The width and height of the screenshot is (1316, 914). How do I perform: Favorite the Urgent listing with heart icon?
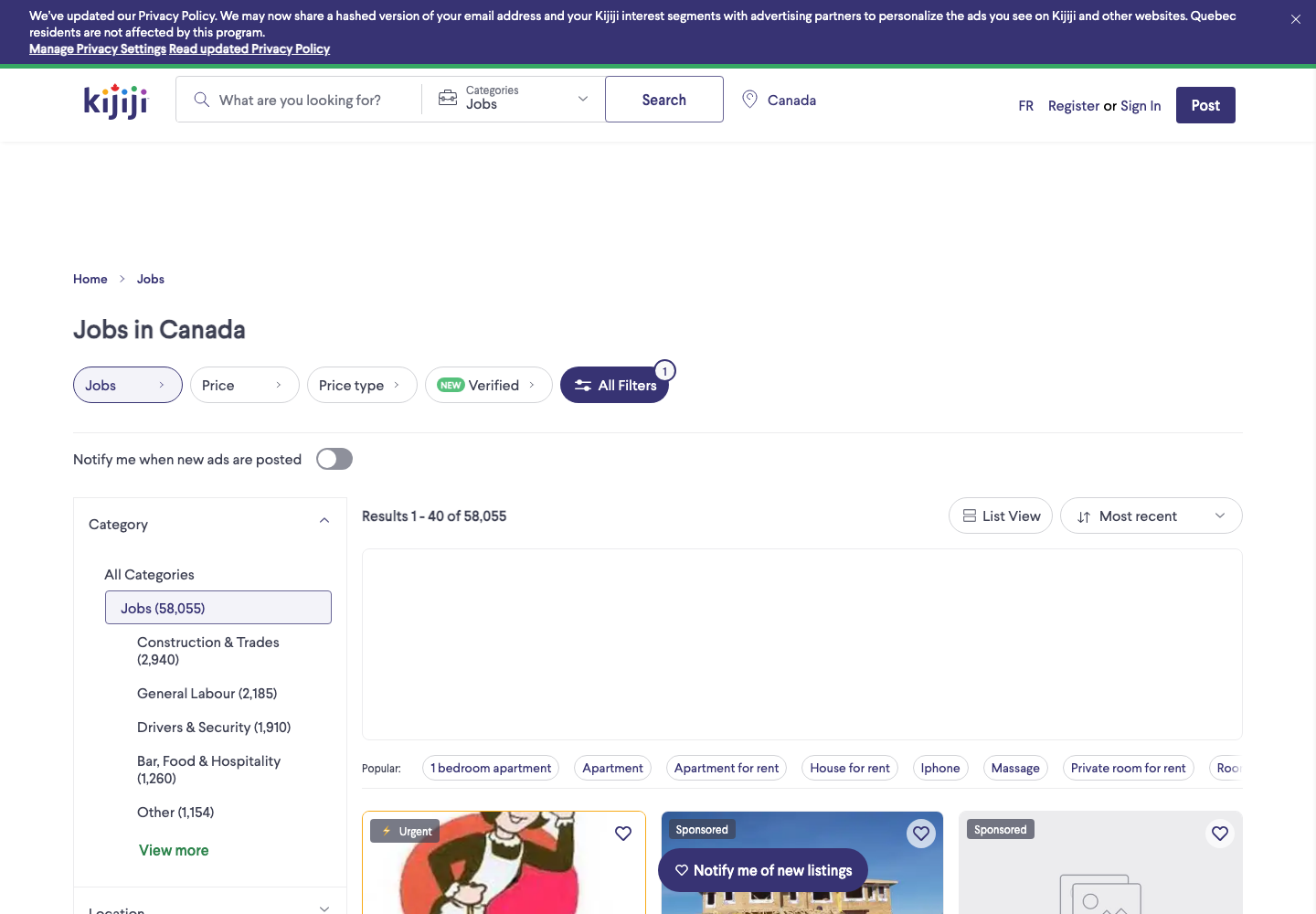(x=623, y=834)
